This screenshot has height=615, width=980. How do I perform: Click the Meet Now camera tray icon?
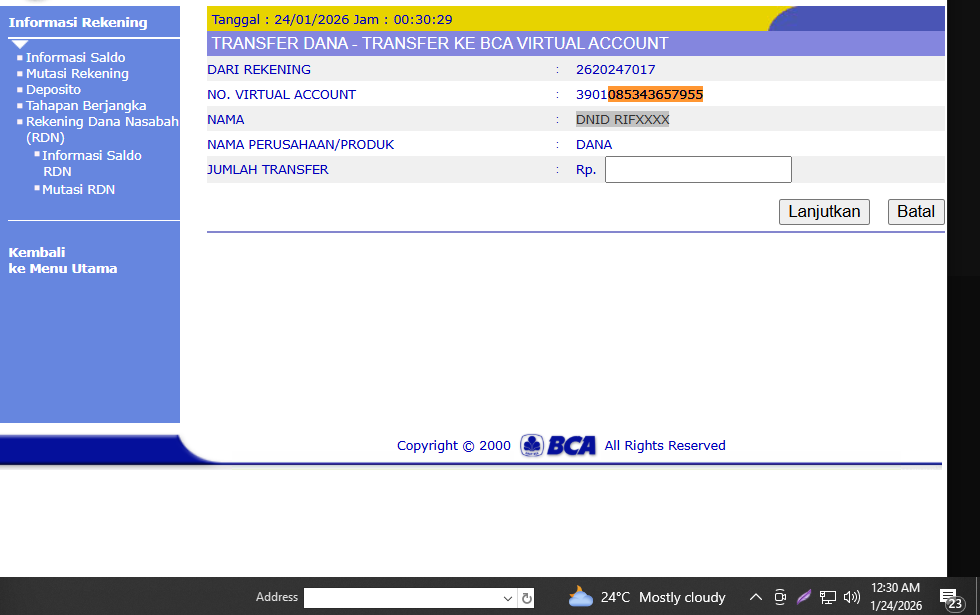(x=780, y=597)
